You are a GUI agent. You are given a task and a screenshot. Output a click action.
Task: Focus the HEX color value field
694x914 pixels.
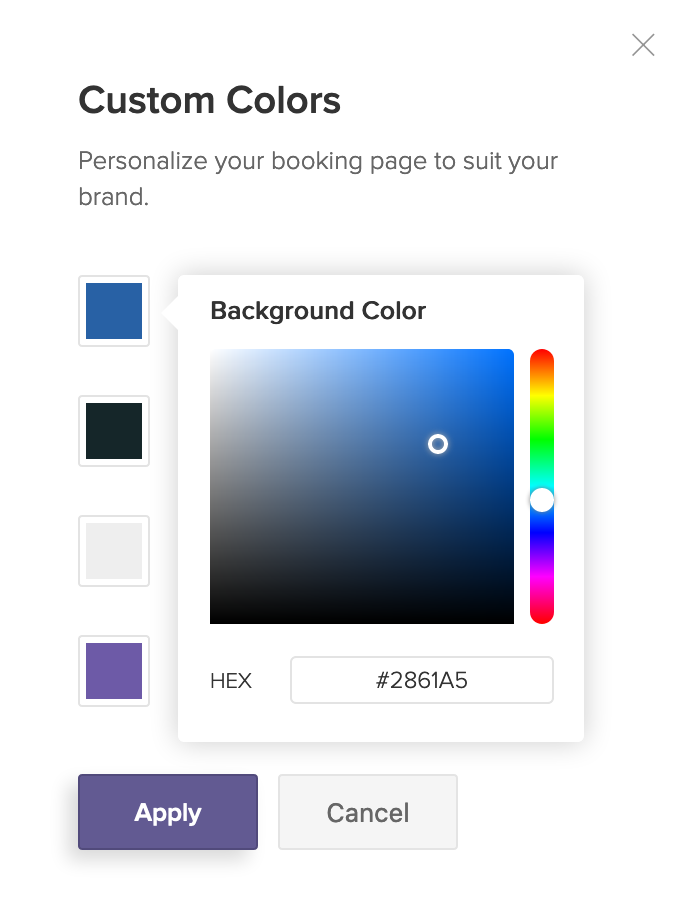click(421, 681)
